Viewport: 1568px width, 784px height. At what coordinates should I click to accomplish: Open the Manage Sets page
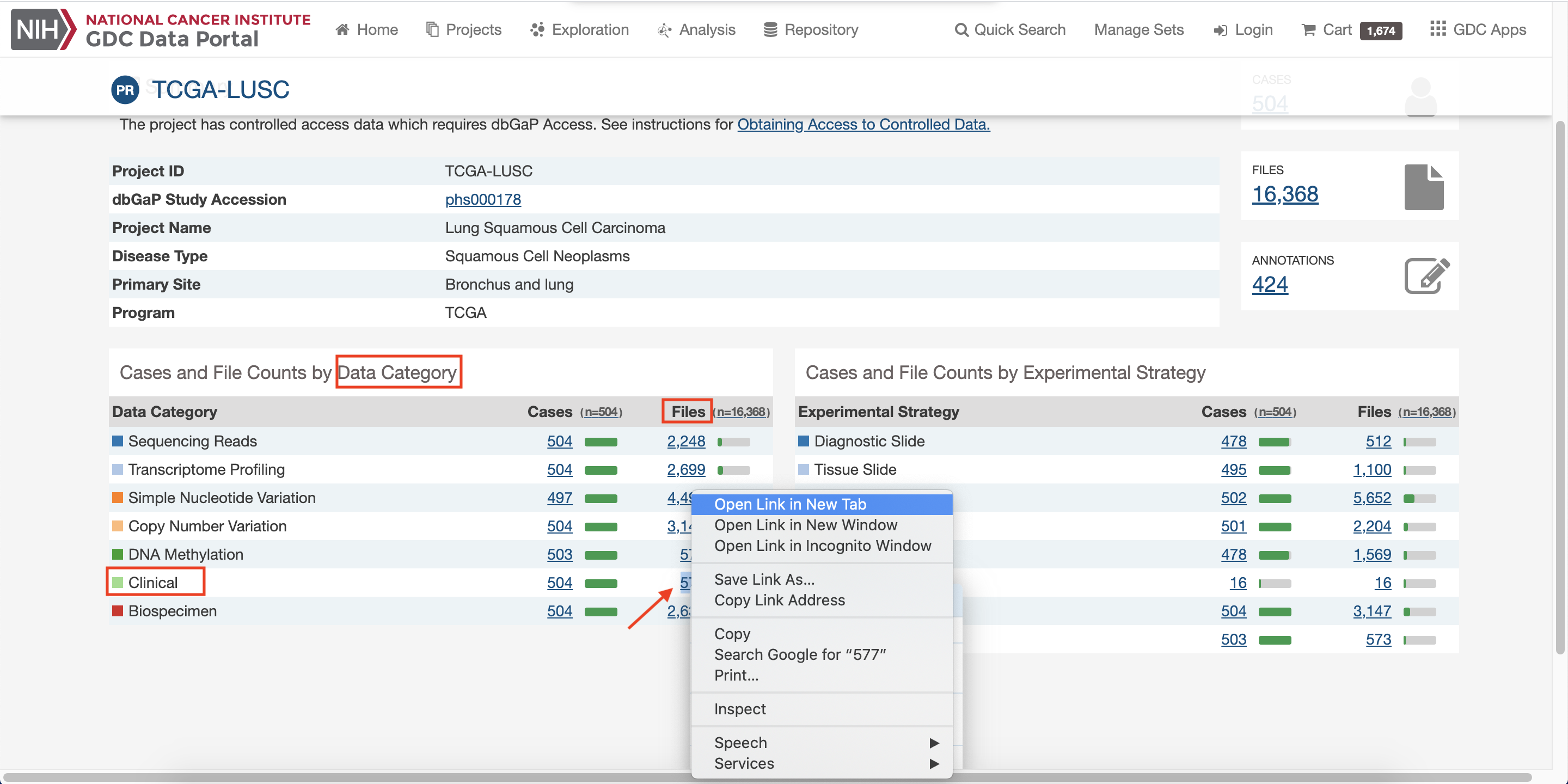click(x=1138, y=30)
